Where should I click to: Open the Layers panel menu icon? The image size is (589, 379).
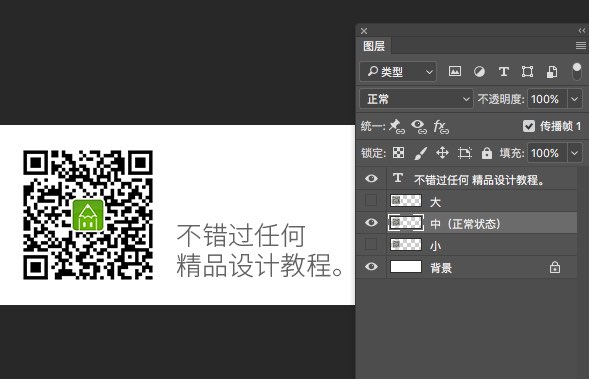pyautogui.click(x=581, y=45)
